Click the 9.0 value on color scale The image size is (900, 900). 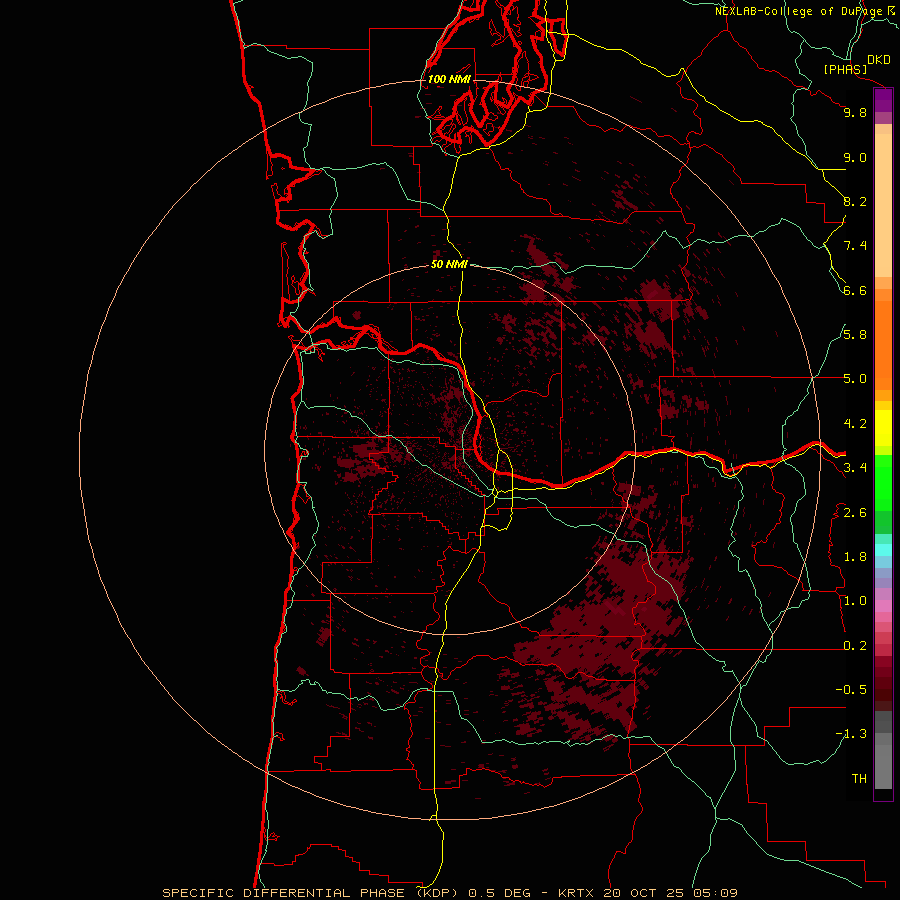coord(855,157)
